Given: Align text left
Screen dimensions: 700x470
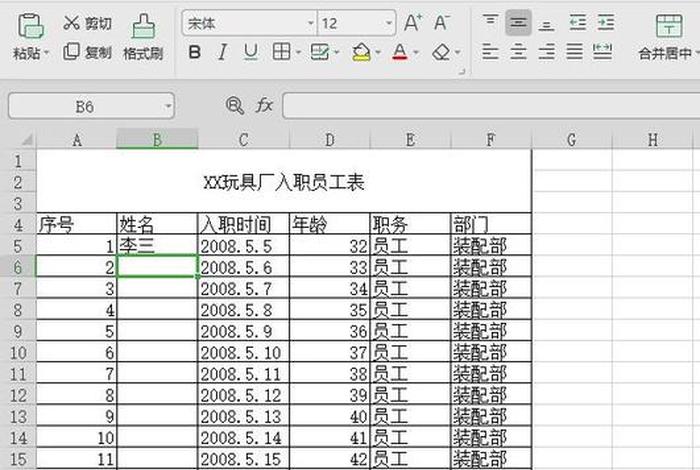Looking at the screenshot, I should click(x=490, y=52).
